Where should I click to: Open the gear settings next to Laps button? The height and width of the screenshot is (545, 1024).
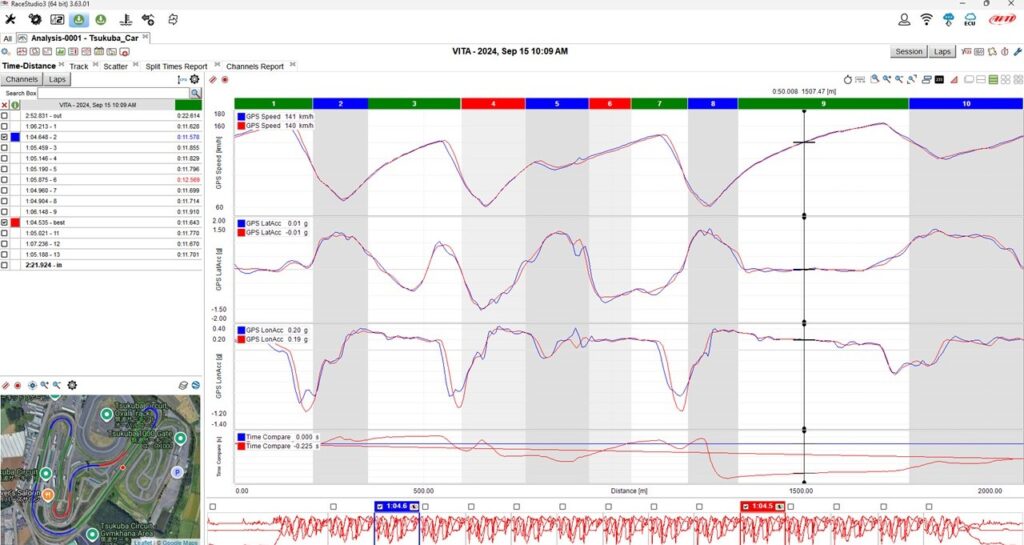click(x=194, y=79)
